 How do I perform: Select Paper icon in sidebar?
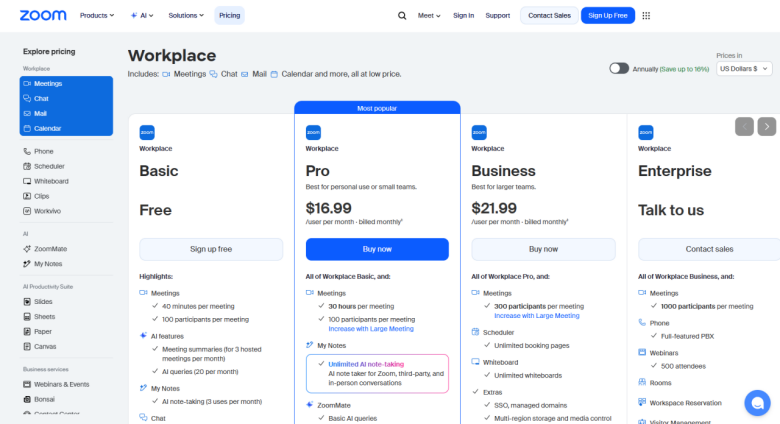[x=27, y=331]
